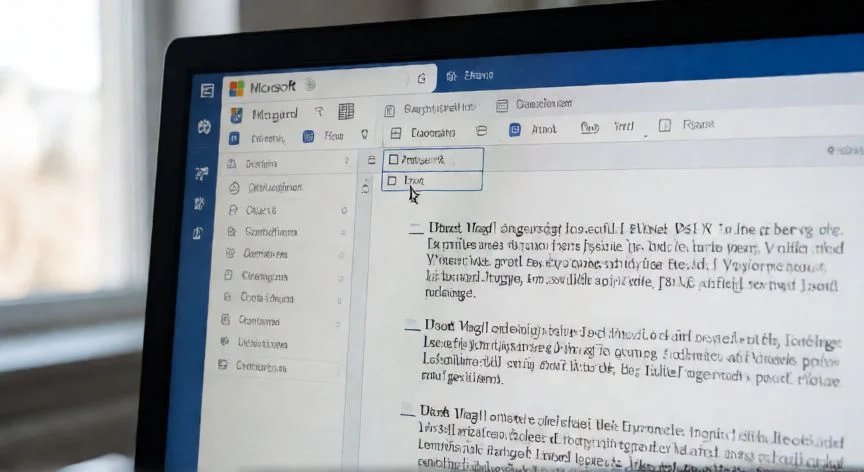
Task: Open the Microsoft tab
Action: tap(330, 84)
